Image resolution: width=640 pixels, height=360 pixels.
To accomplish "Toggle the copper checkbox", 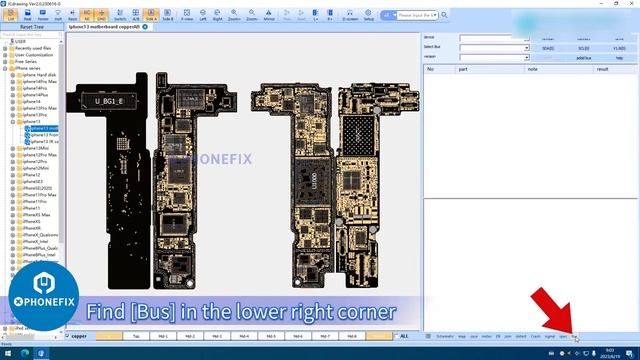I will tap(68, 336).
